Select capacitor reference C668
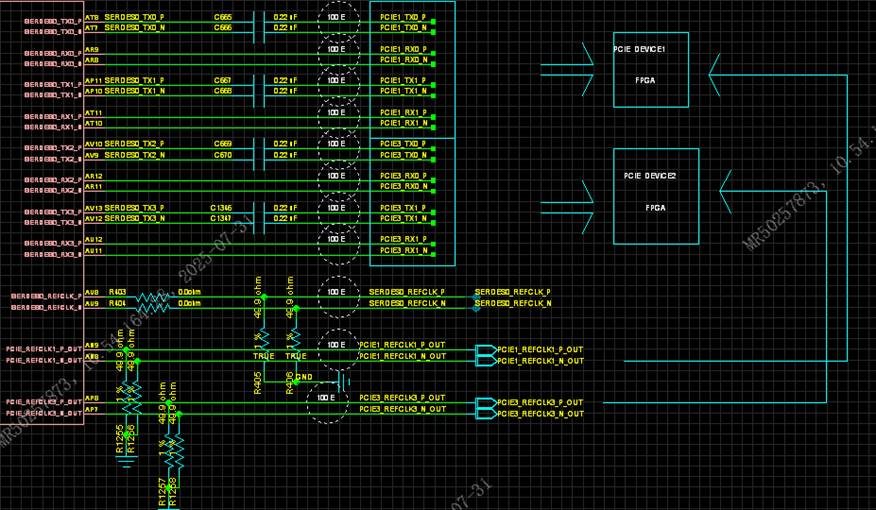876x510 pixels. [x=222, y=90]
